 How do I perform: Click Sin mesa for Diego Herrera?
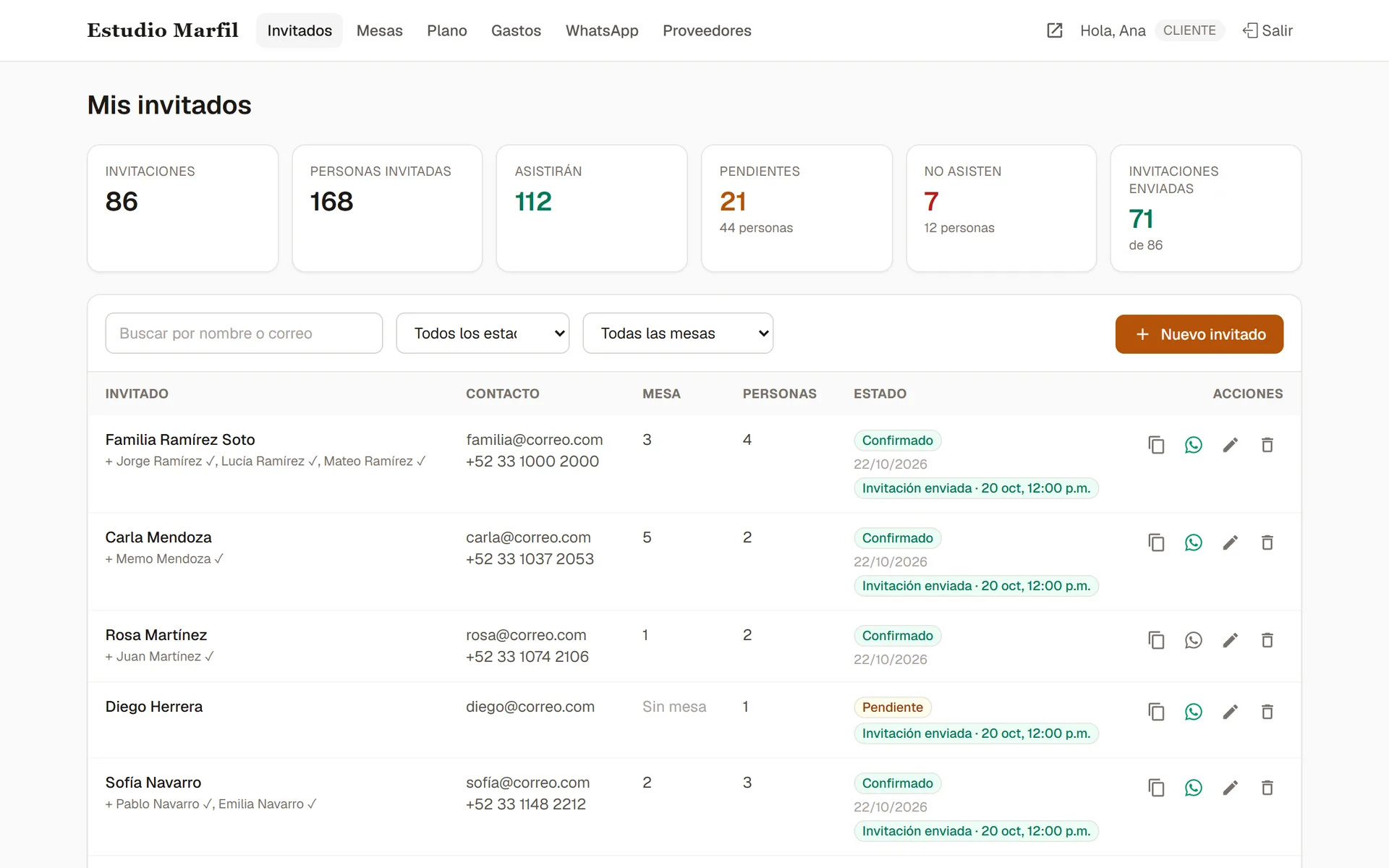pyautogui.click(x=674, y=707)
